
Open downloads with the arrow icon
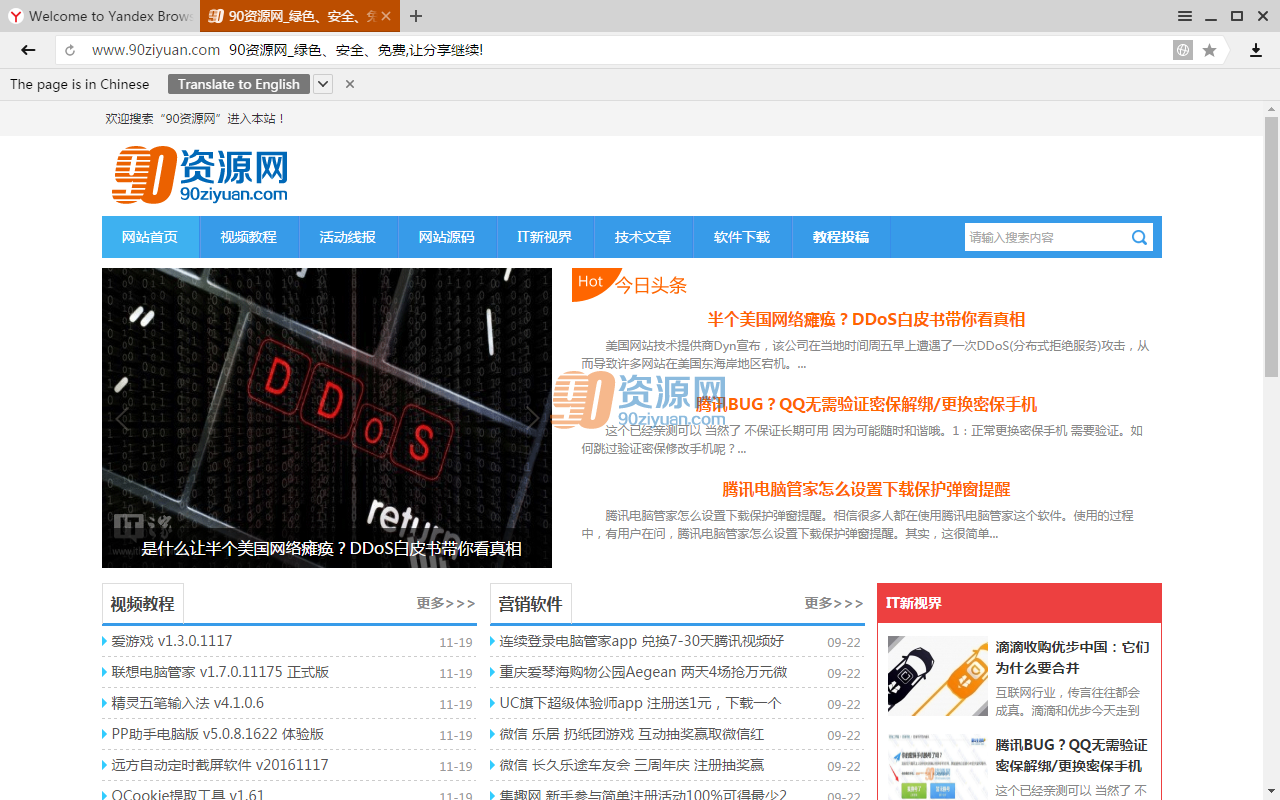tap(1256, 50)
